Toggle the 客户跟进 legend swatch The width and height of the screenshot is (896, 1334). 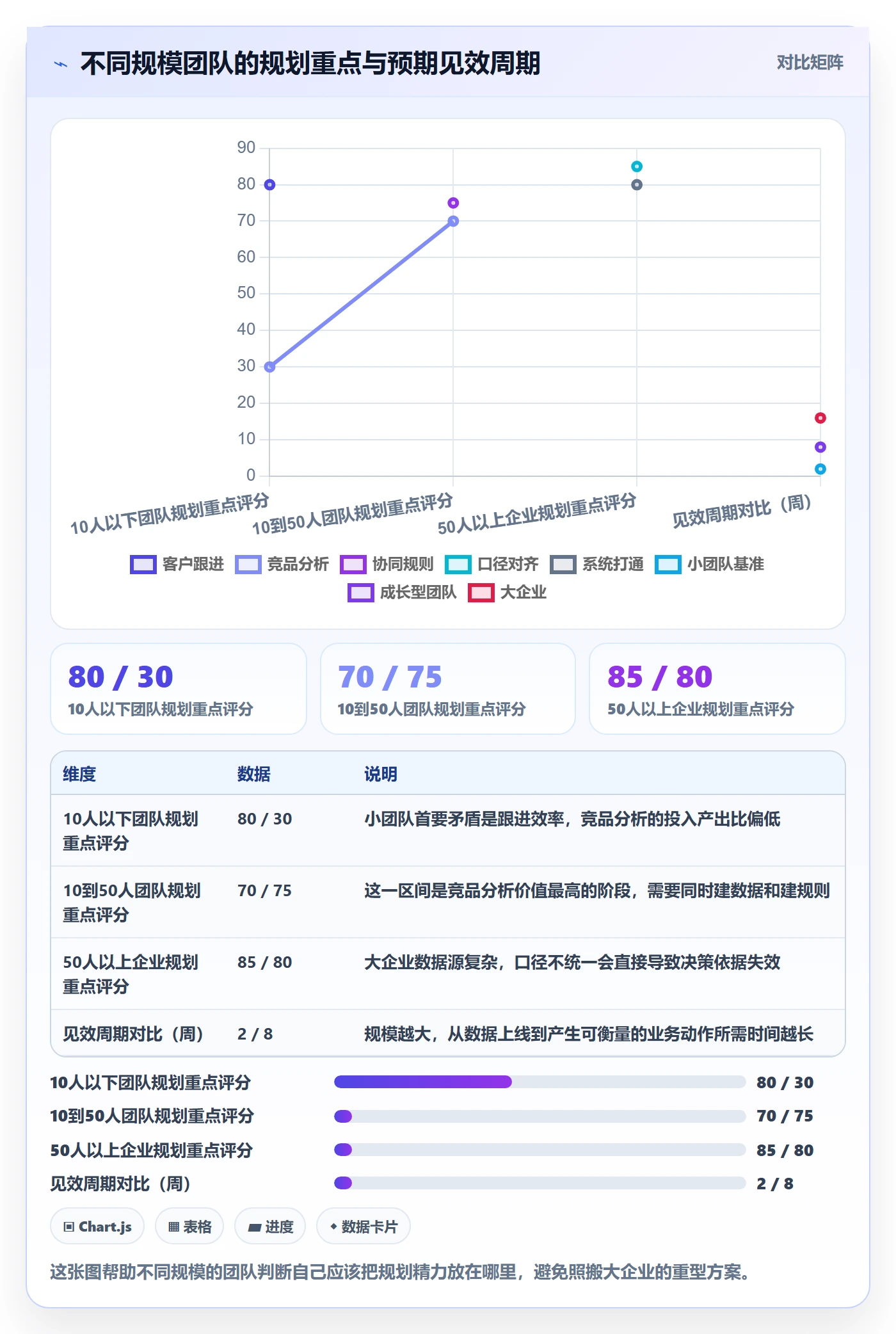(143, 565)
